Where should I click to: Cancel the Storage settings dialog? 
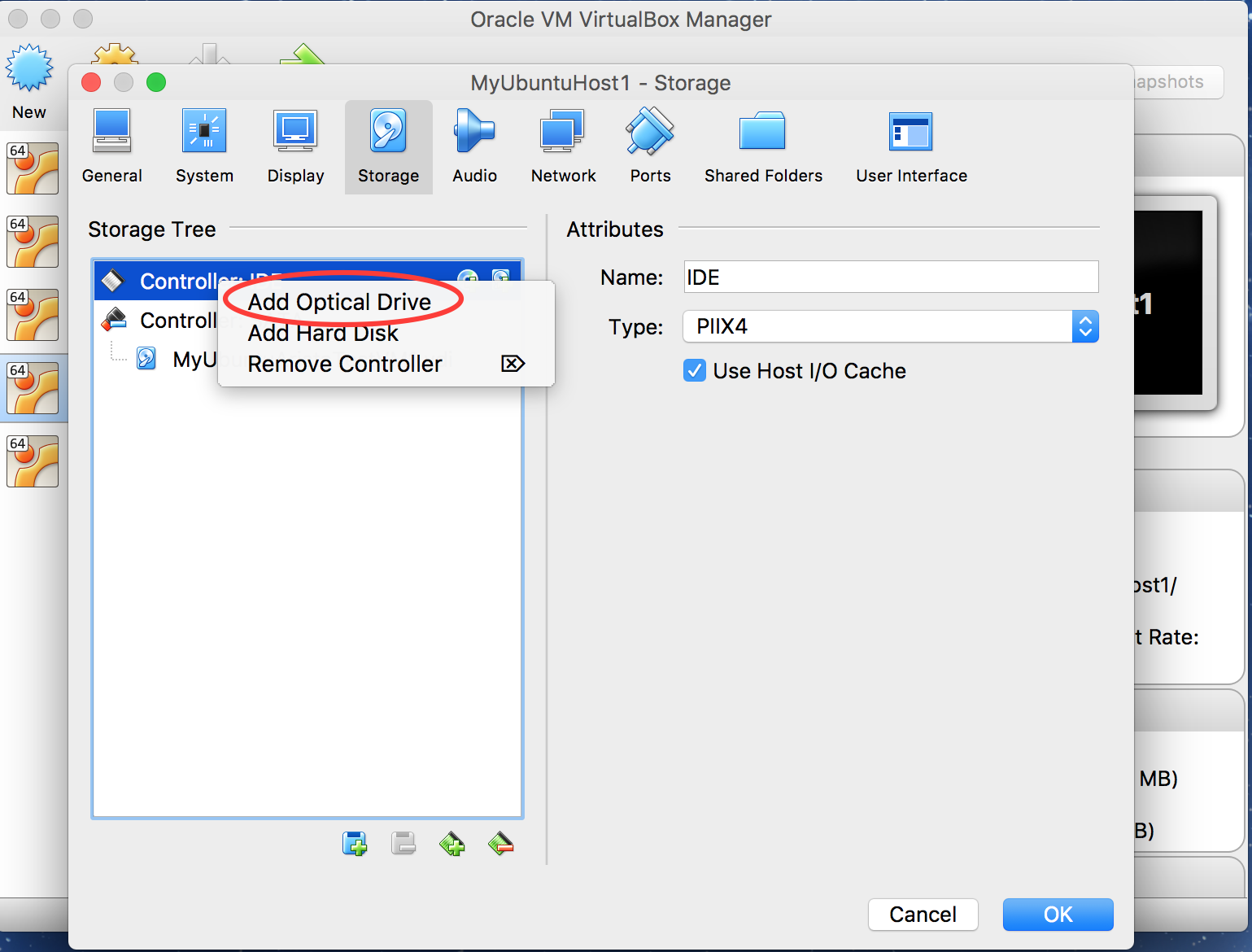point(923,915)
